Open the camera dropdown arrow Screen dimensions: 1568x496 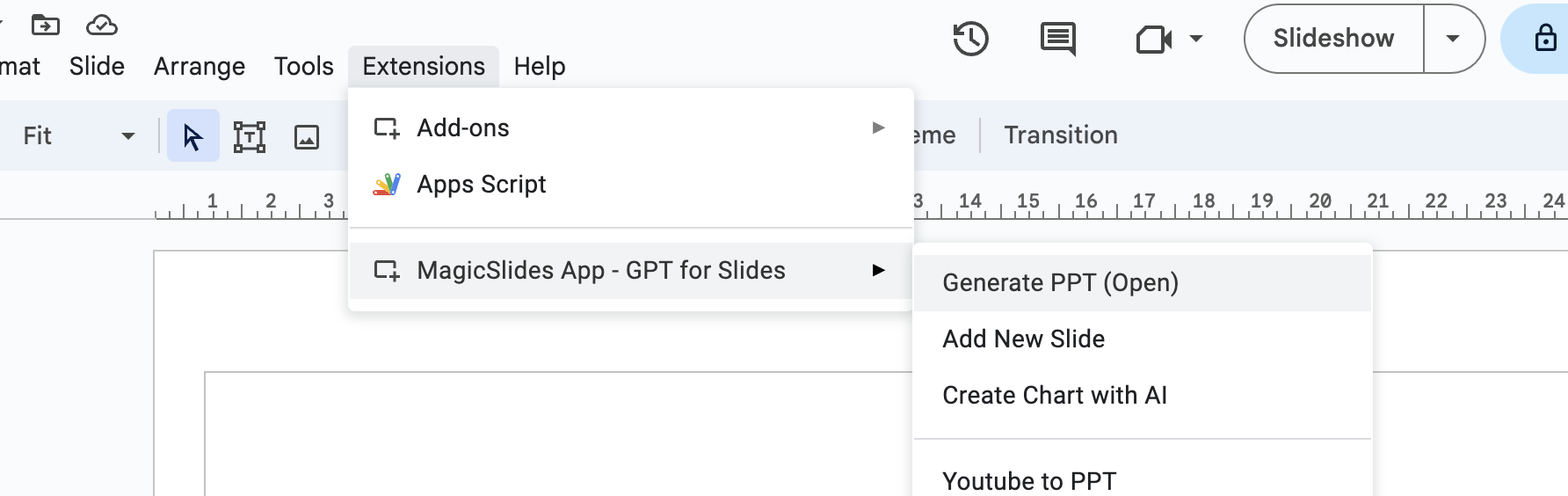pos(1196,39)
